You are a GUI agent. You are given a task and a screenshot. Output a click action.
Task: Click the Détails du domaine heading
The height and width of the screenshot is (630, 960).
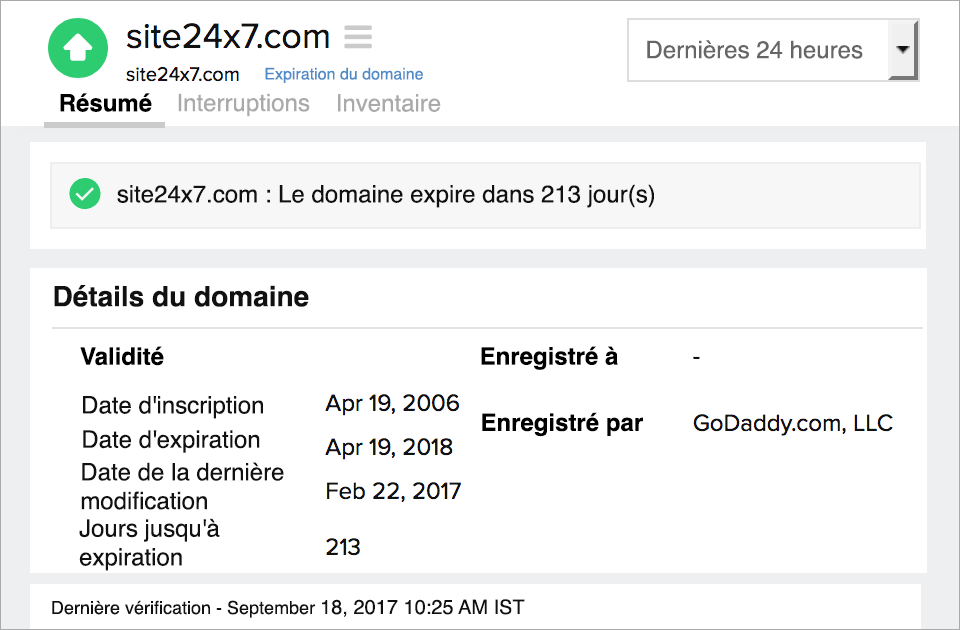tap(182, 297)
